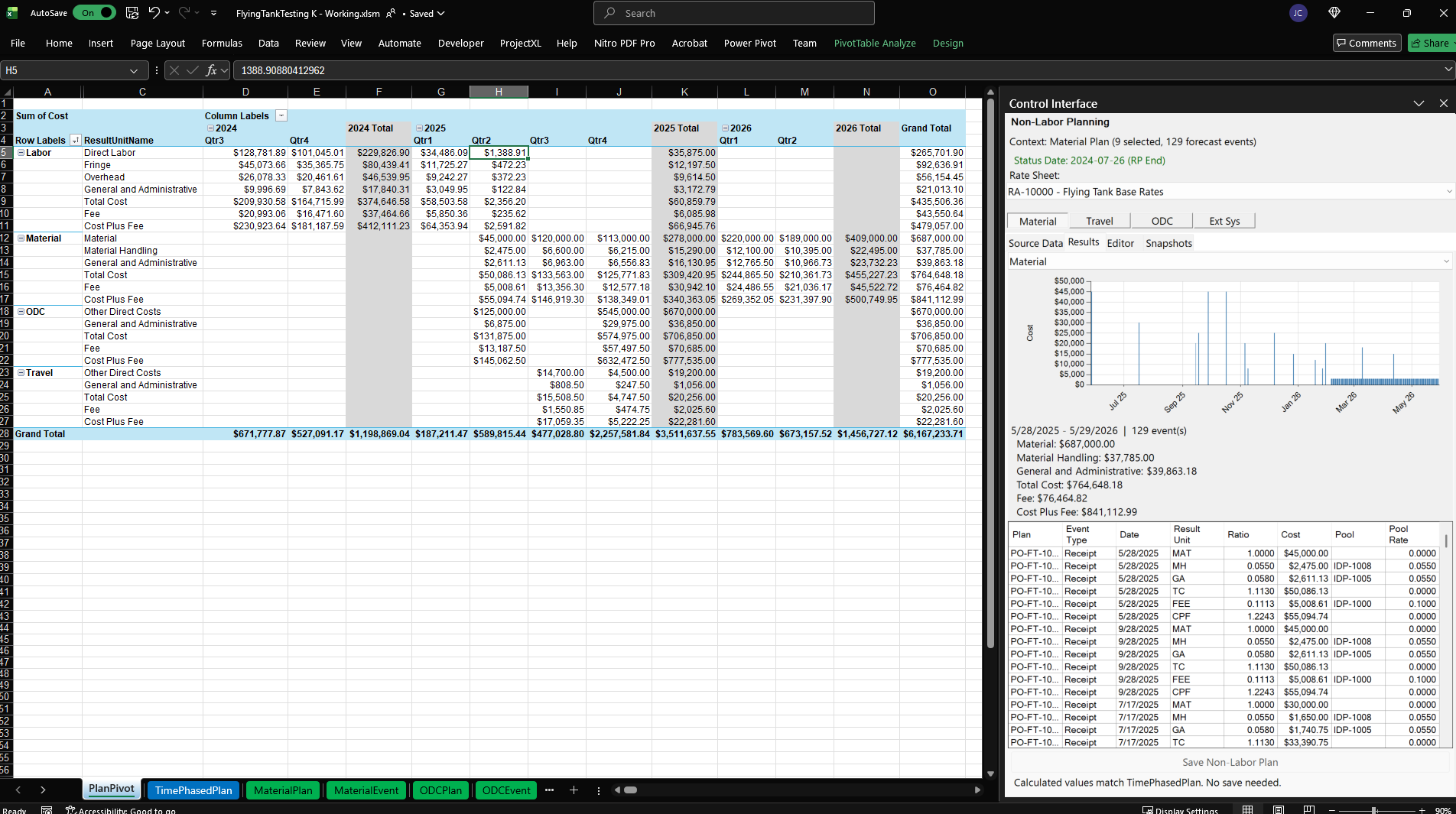Screen dimensions: 1456x814
Task: Select Page Break Preview icon in status bar
Action: pyautogui.click(x=1309, y=809)
